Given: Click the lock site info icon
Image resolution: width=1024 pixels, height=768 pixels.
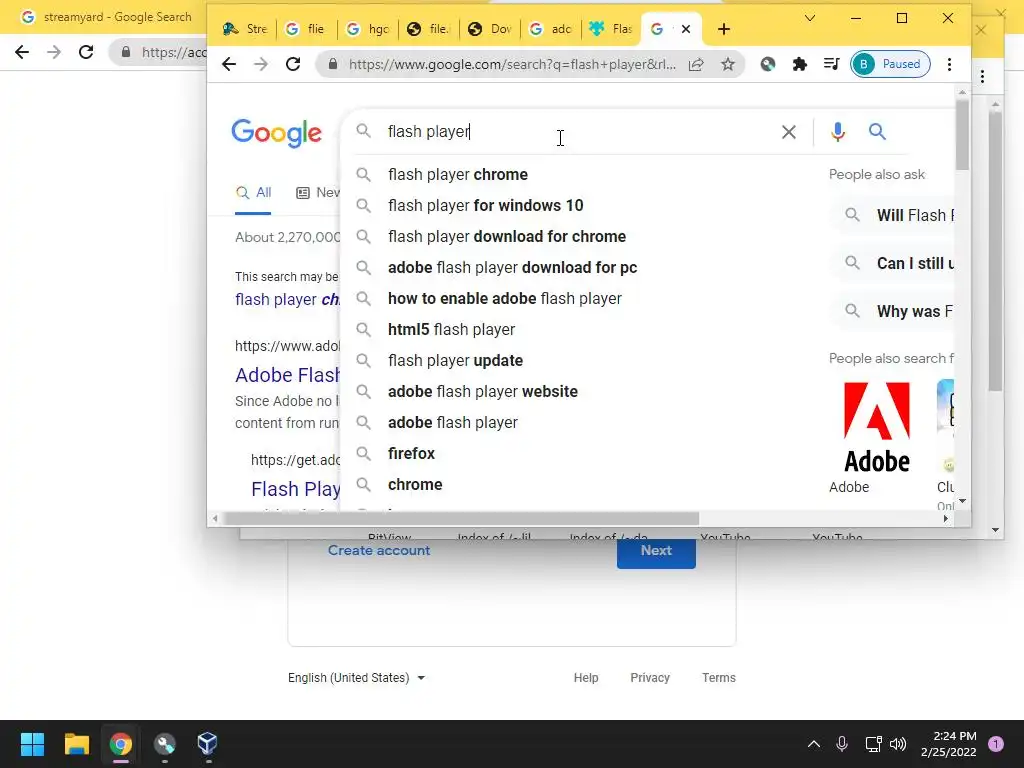Looking at the screenshot, I should (333, 64).
